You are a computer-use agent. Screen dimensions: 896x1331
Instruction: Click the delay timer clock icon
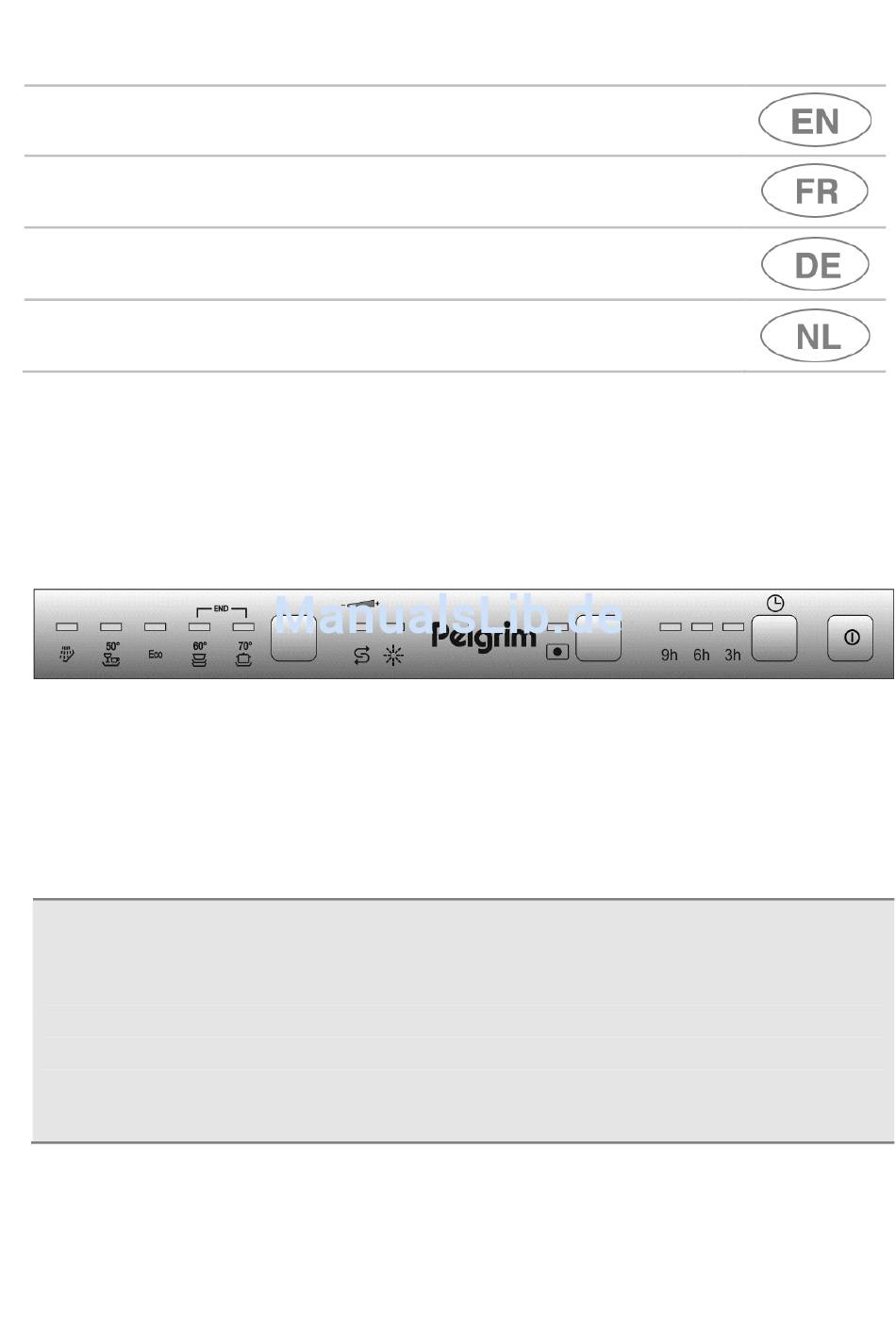tap(775, 603)
